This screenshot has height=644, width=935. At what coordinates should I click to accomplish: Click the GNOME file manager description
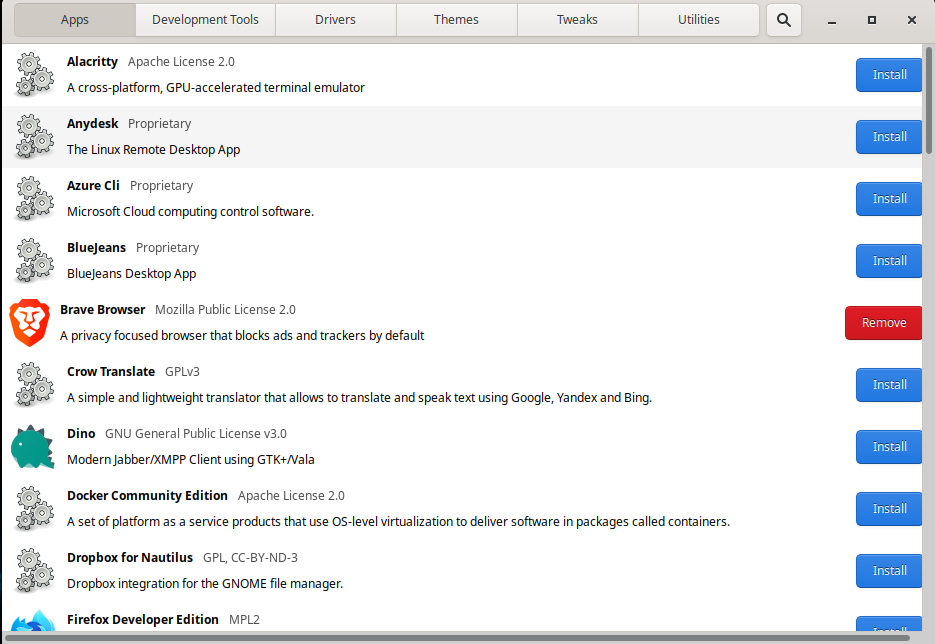(205, 584)
